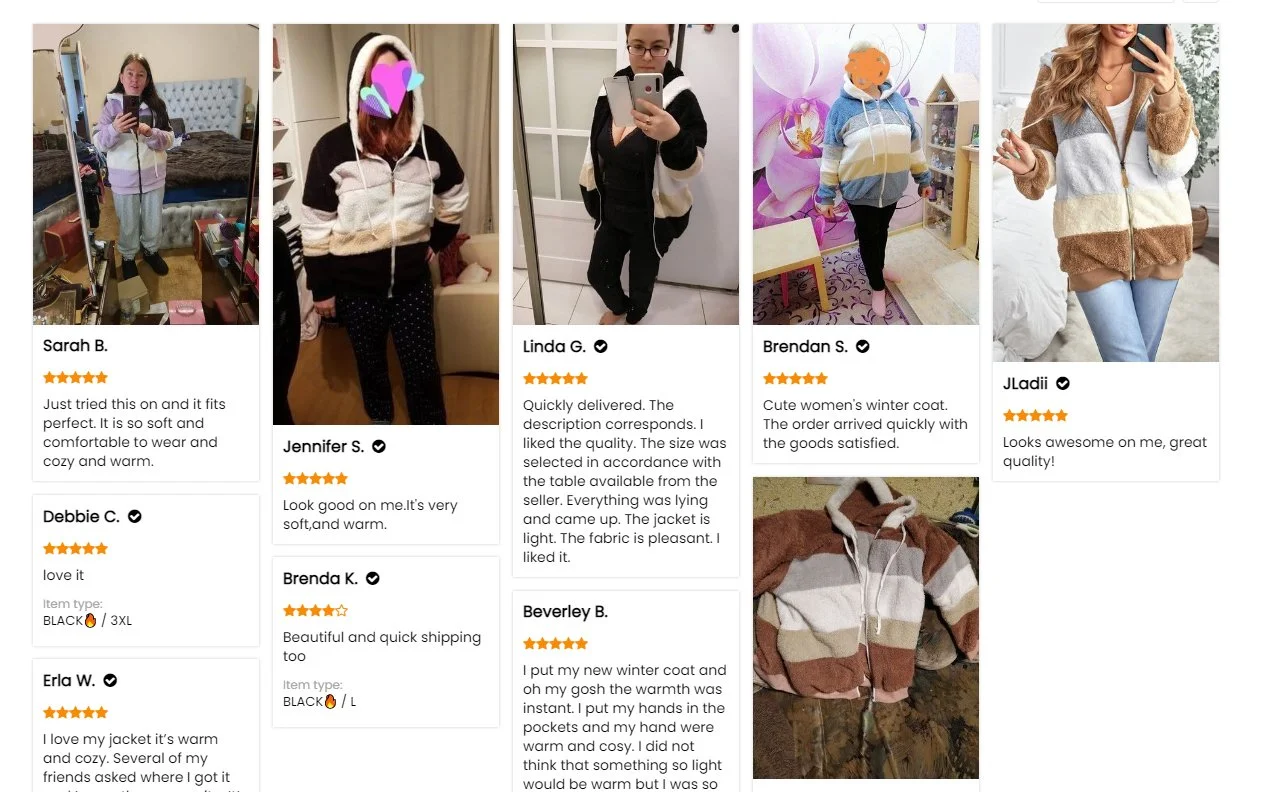
Task: Click verified badge next to Debbie C.
Action: [x=135, y=516]
